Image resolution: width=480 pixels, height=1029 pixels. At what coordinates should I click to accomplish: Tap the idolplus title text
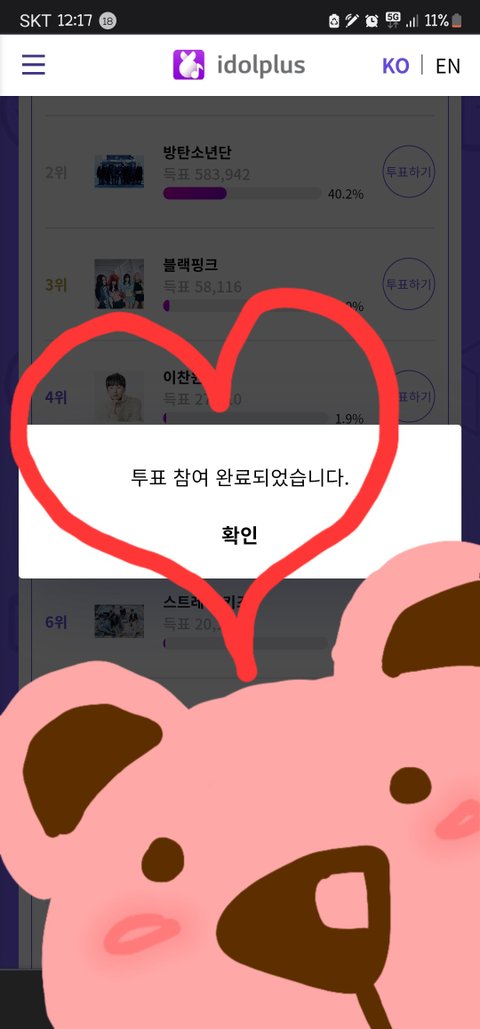point(261,66)
